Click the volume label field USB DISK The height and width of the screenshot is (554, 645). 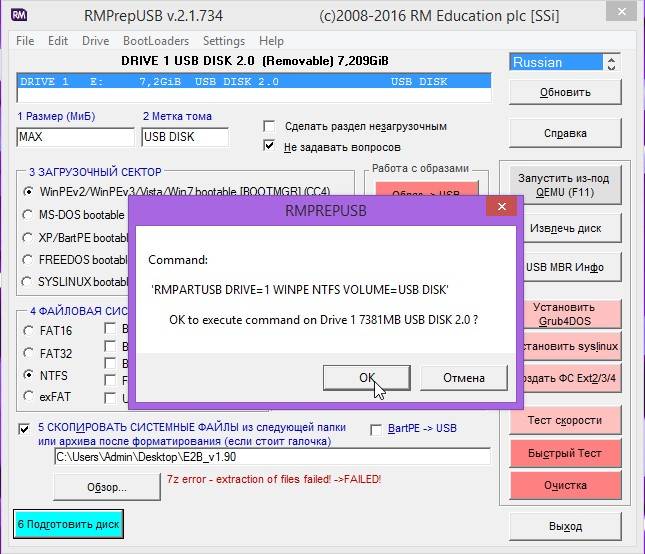tap(185, 137)
